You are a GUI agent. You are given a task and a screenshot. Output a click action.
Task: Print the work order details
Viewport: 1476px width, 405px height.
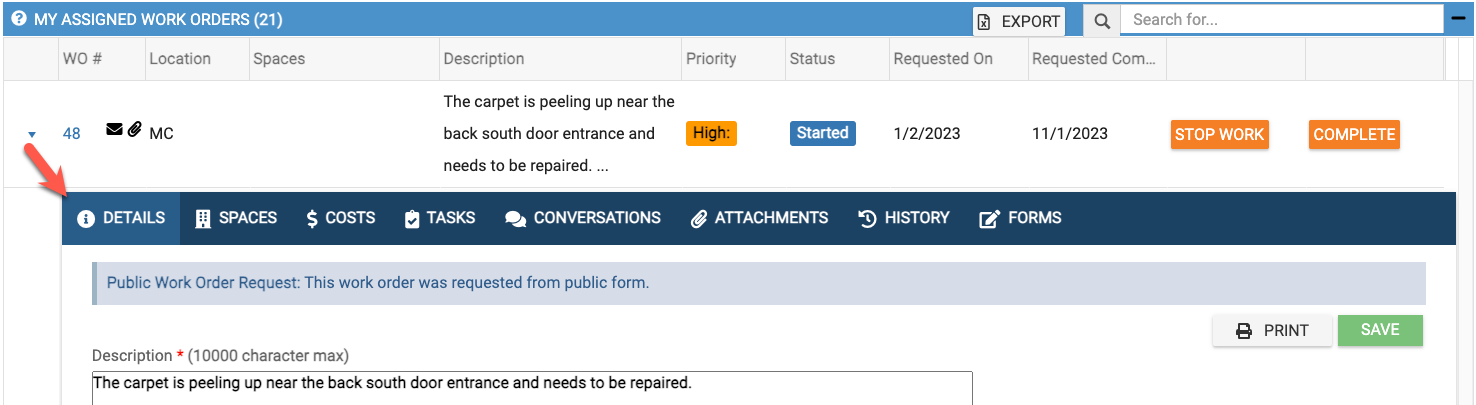(x=1273, y=331)
